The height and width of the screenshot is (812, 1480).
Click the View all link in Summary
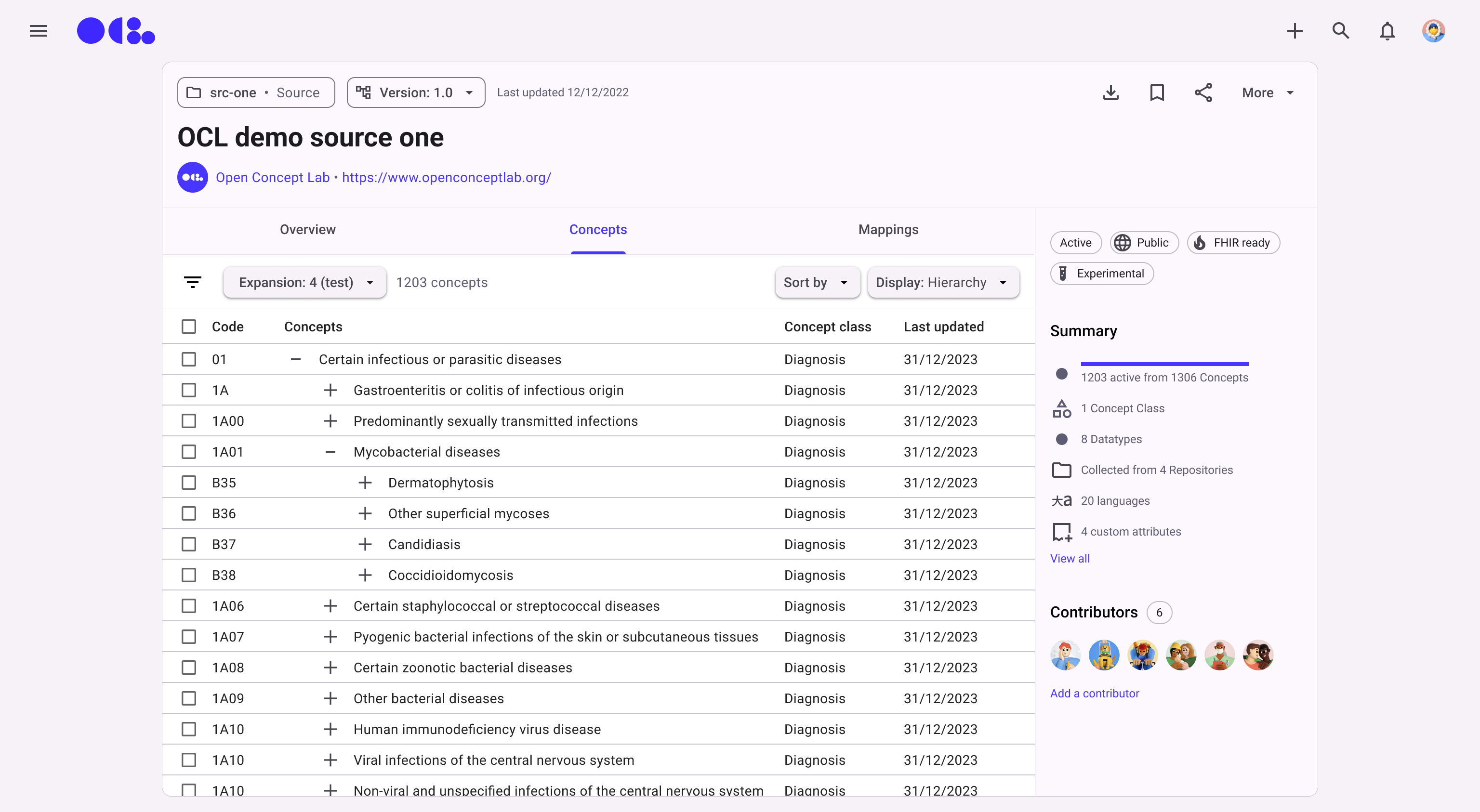[1069, 558]
